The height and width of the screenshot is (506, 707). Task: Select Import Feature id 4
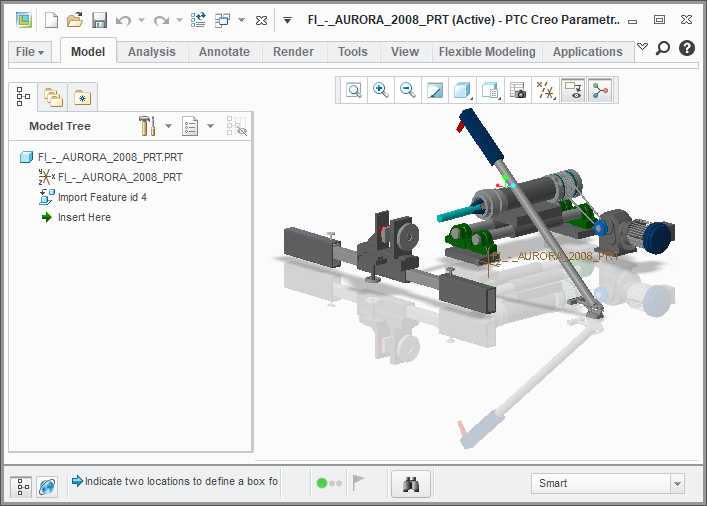tap(93, 197)
